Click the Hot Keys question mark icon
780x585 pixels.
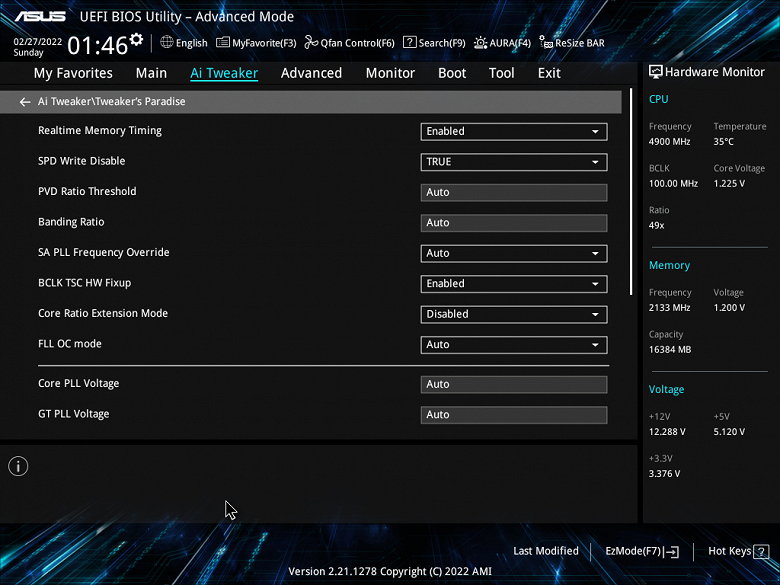click(x=761, y=551)
